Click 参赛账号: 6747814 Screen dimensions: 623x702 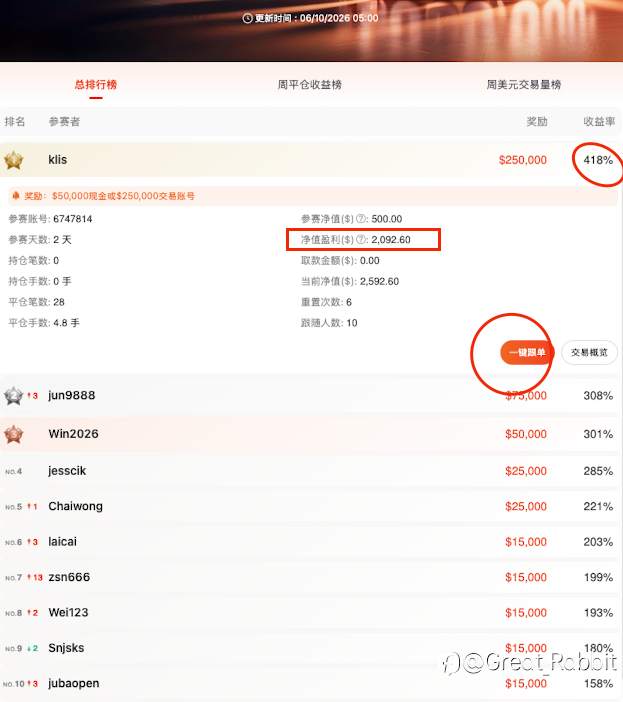(50, 219)
